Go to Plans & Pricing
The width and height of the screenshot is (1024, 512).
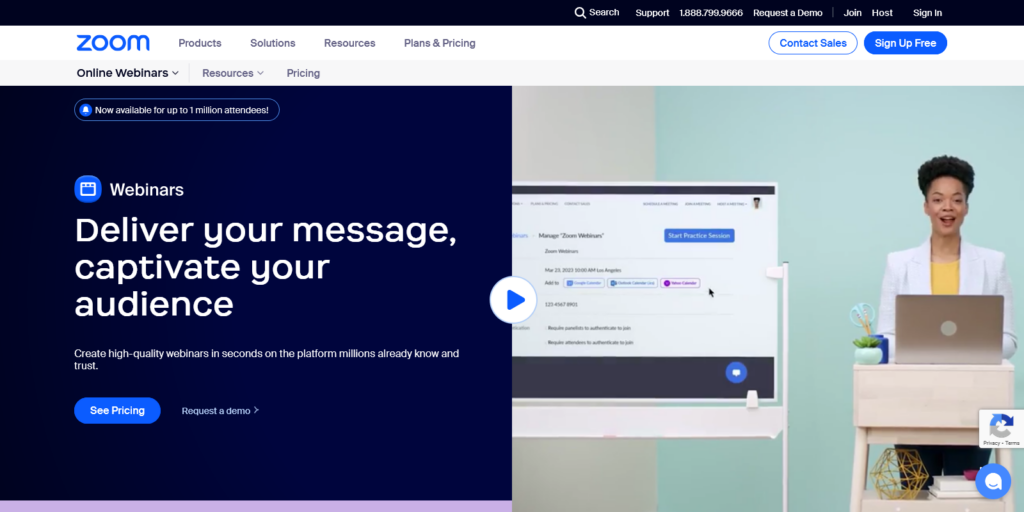[x=440, y=43]
